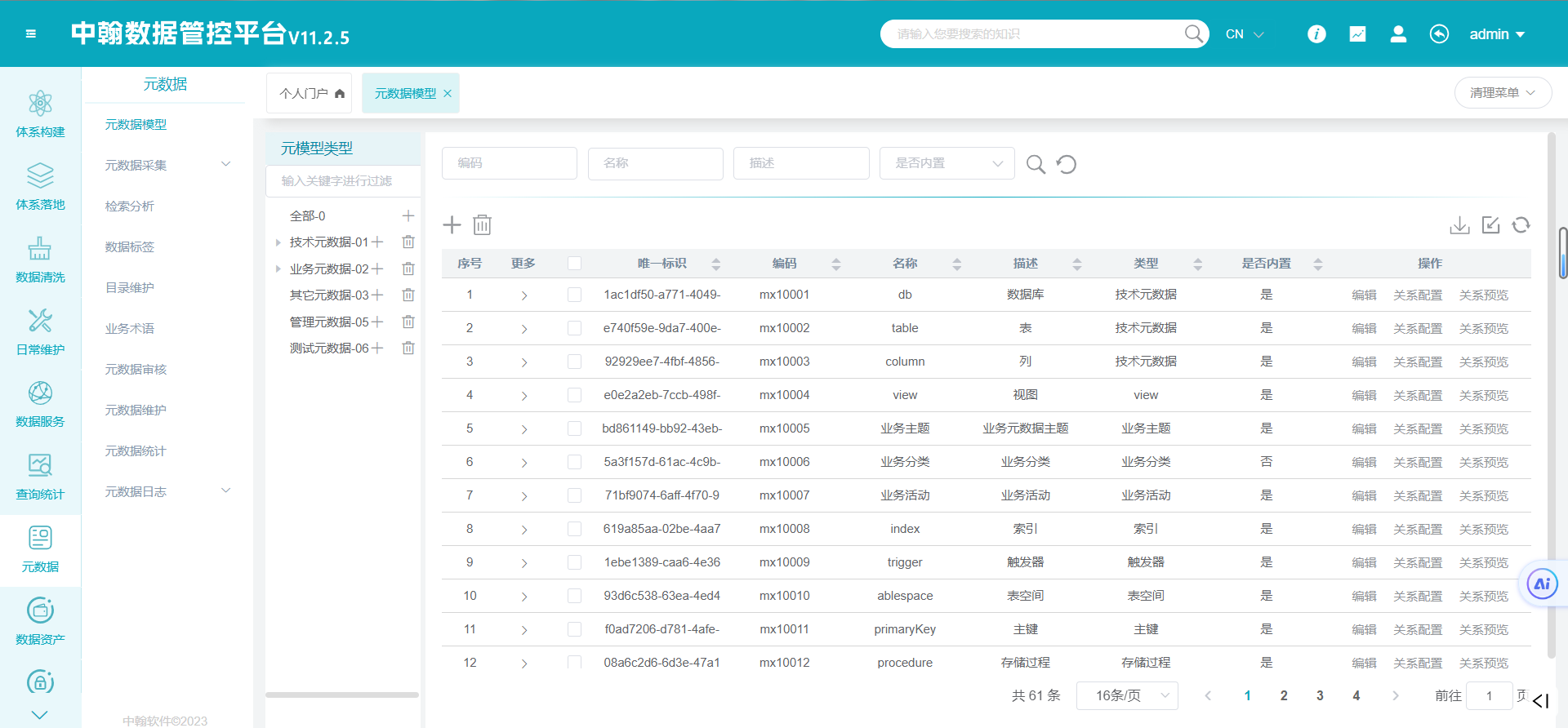
Task: Delete 测试元数据-06 tree node
Action: (408, 348)
